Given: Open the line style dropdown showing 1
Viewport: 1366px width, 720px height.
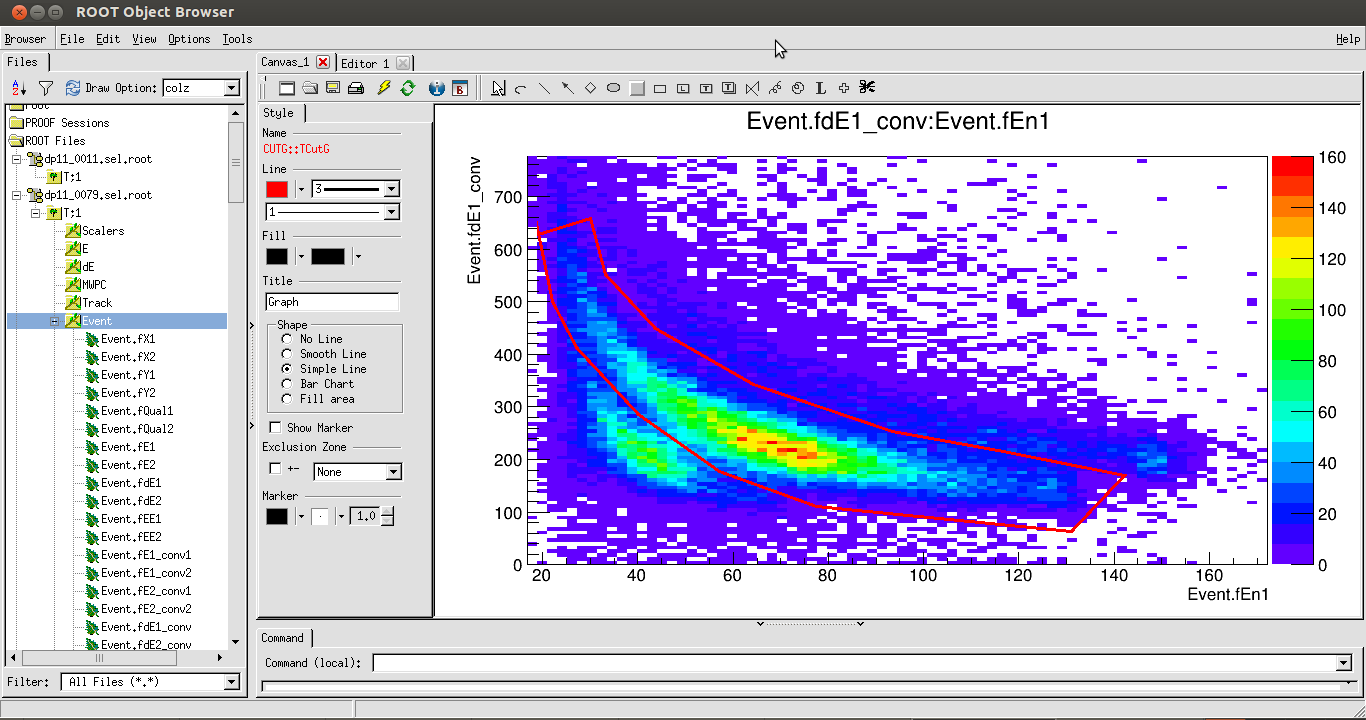Looking at the screenshot, I should point(392,212).
